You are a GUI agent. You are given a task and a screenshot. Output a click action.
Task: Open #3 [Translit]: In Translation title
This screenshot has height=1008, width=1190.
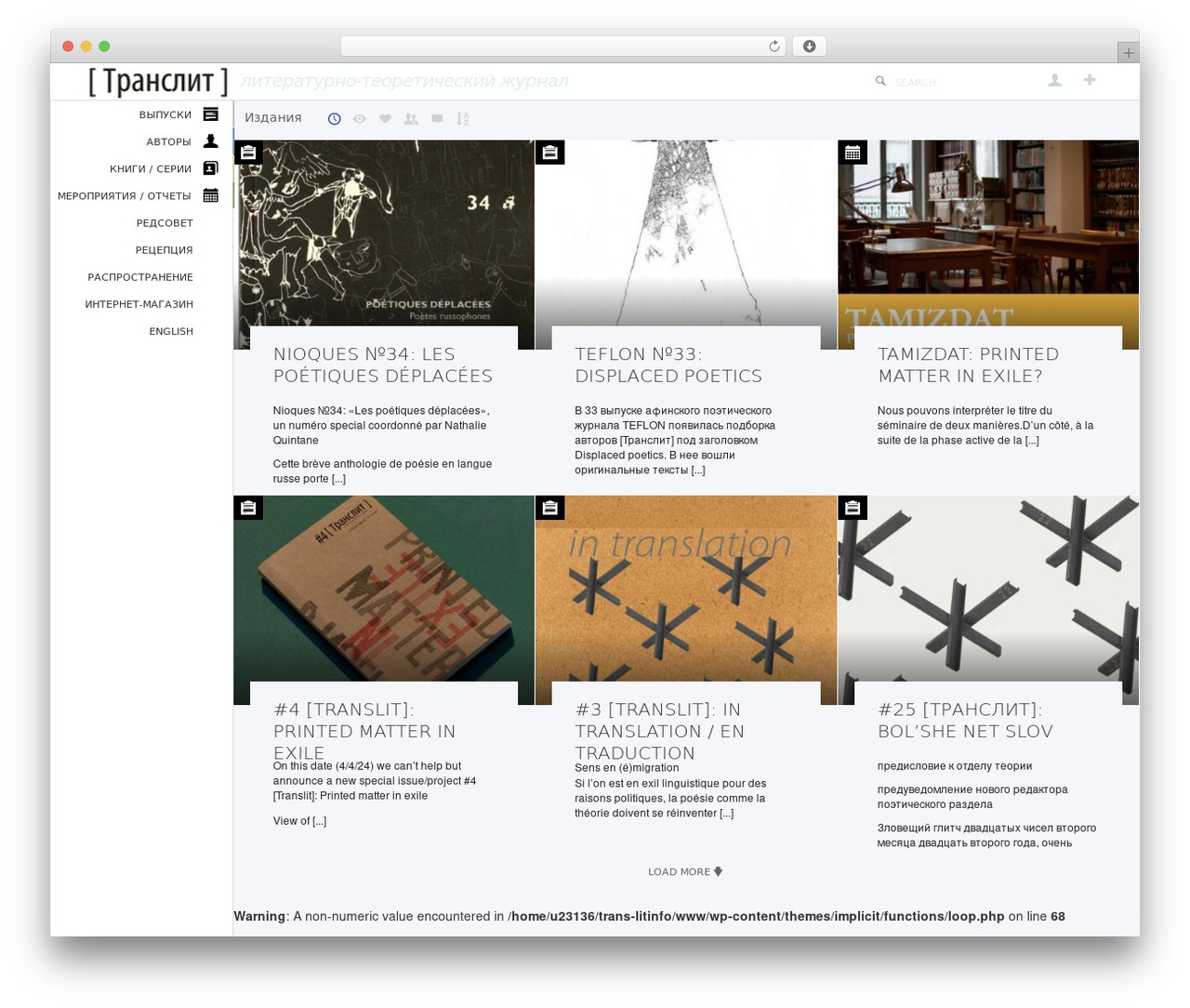659,732
